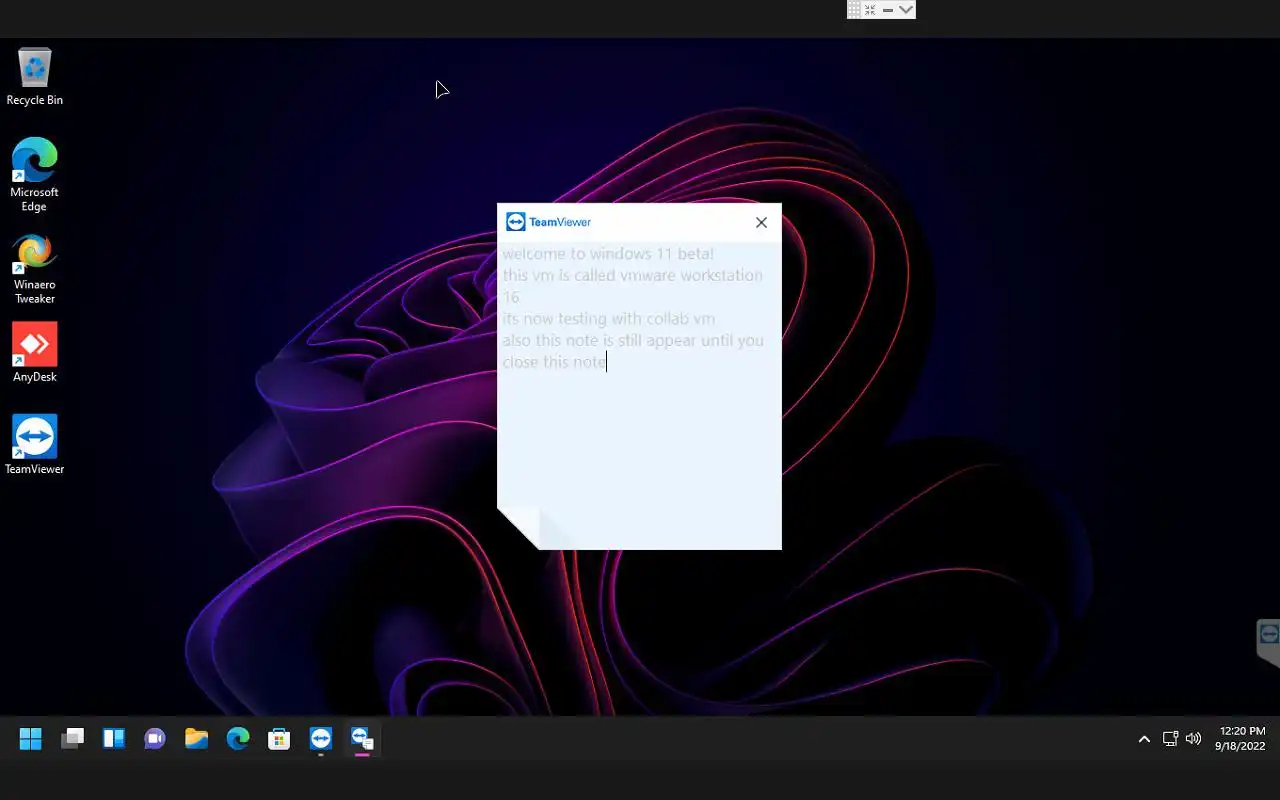The height and width of the screenshot is (800, 1280).
Task: Open the Recycle Bin desktop icon
Action: pyautogui.click(x=34, y=77)
